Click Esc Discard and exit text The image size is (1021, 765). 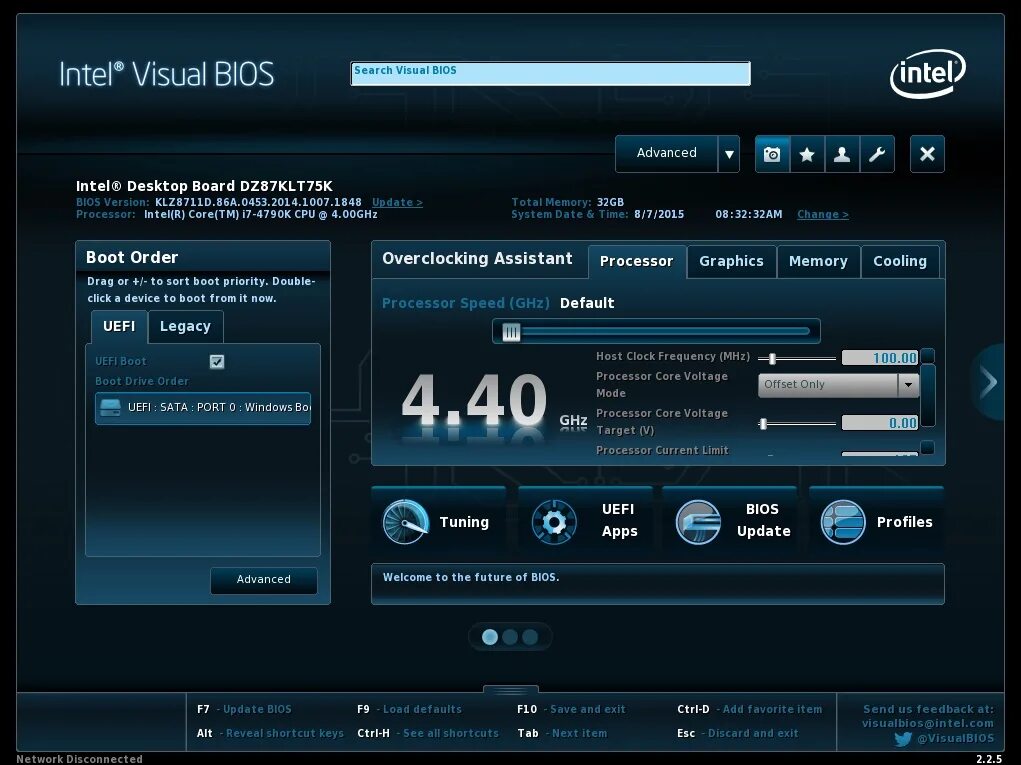pos(738,734)
